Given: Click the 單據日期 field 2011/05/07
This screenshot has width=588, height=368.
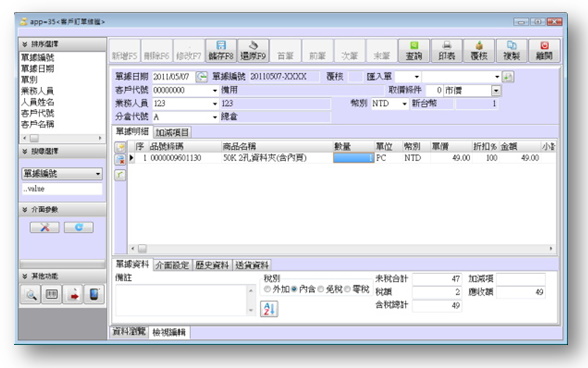Looking at the screenshot, I should click(x=173, y=77).
